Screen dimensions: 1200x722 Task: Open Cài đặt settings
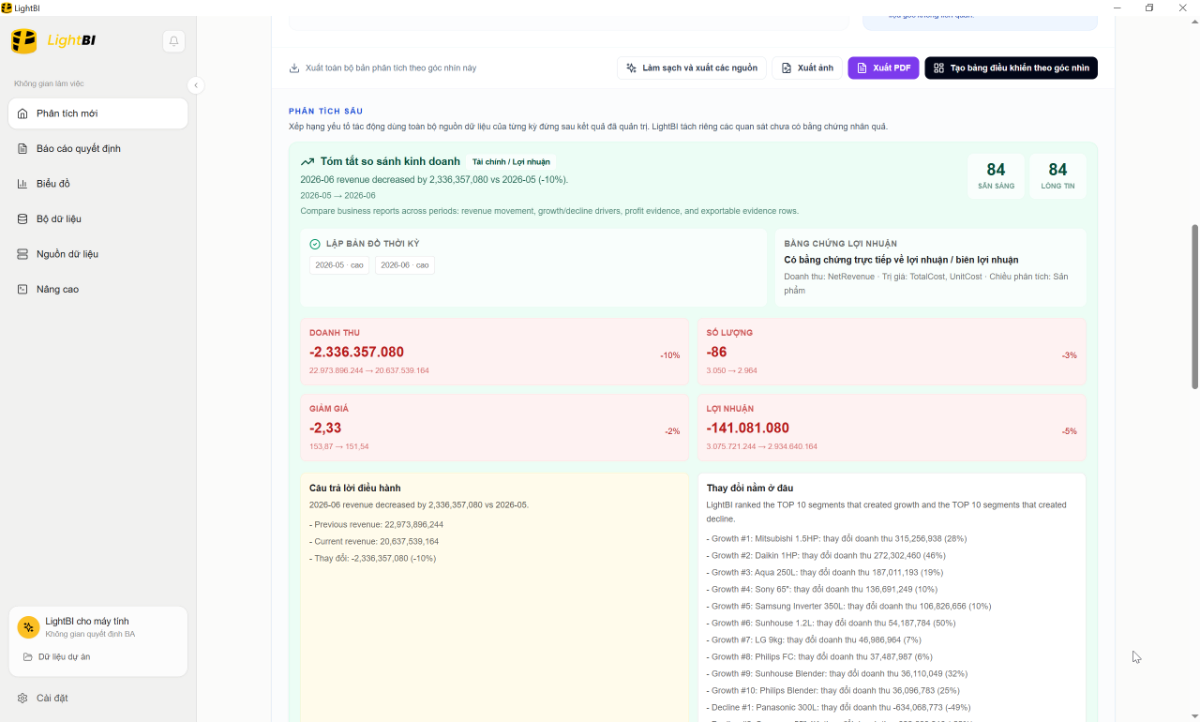click(x=98, y=698)
